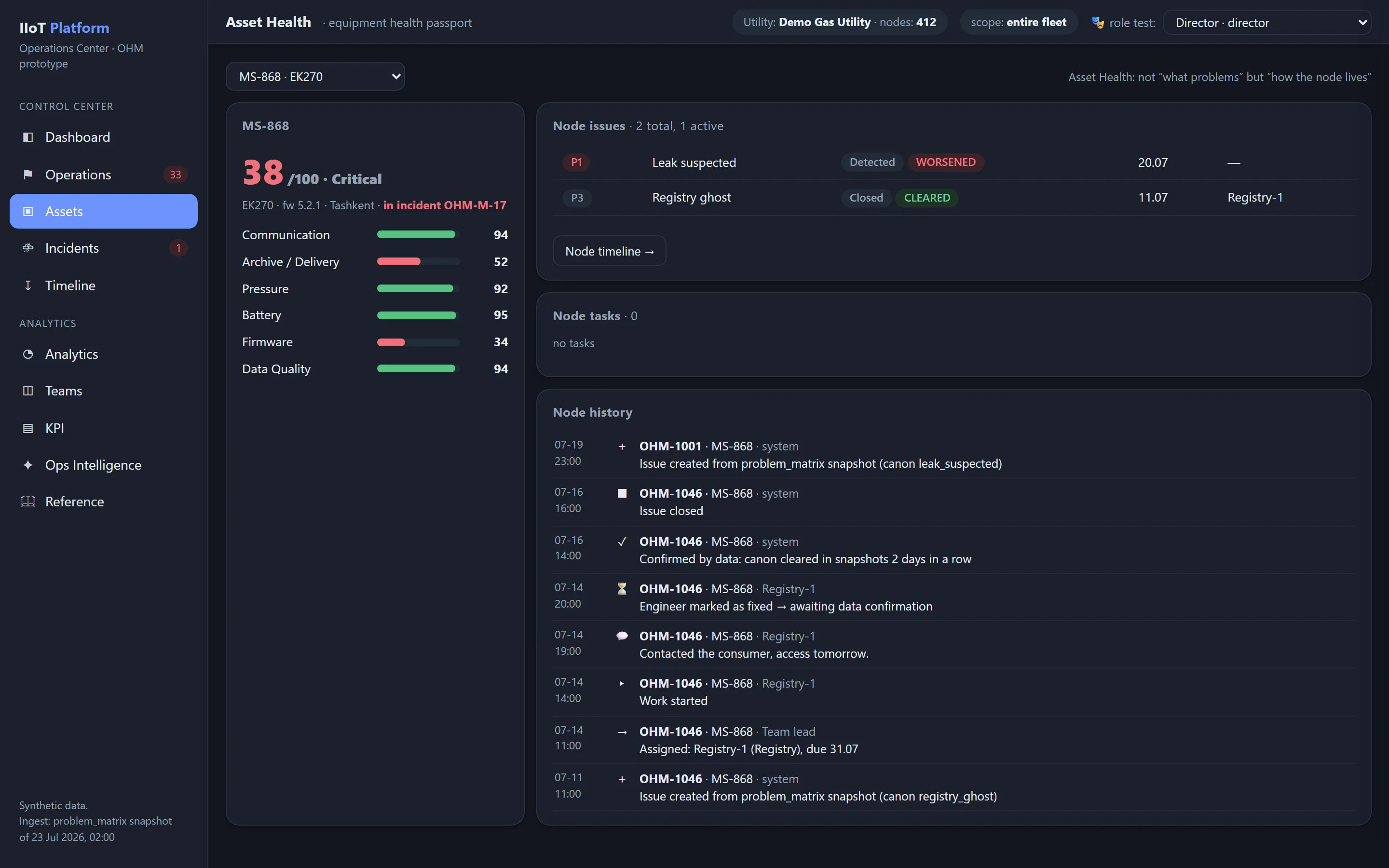Click the 38 critical health score
This screenshot has height=868, width=1389.
(x=263, y=172)
